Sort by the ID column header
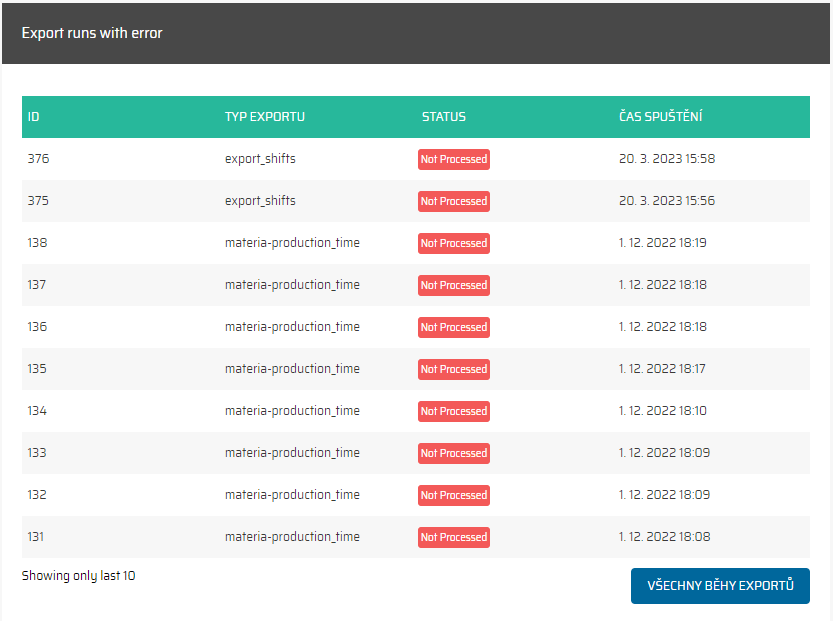 coord(34,117)
